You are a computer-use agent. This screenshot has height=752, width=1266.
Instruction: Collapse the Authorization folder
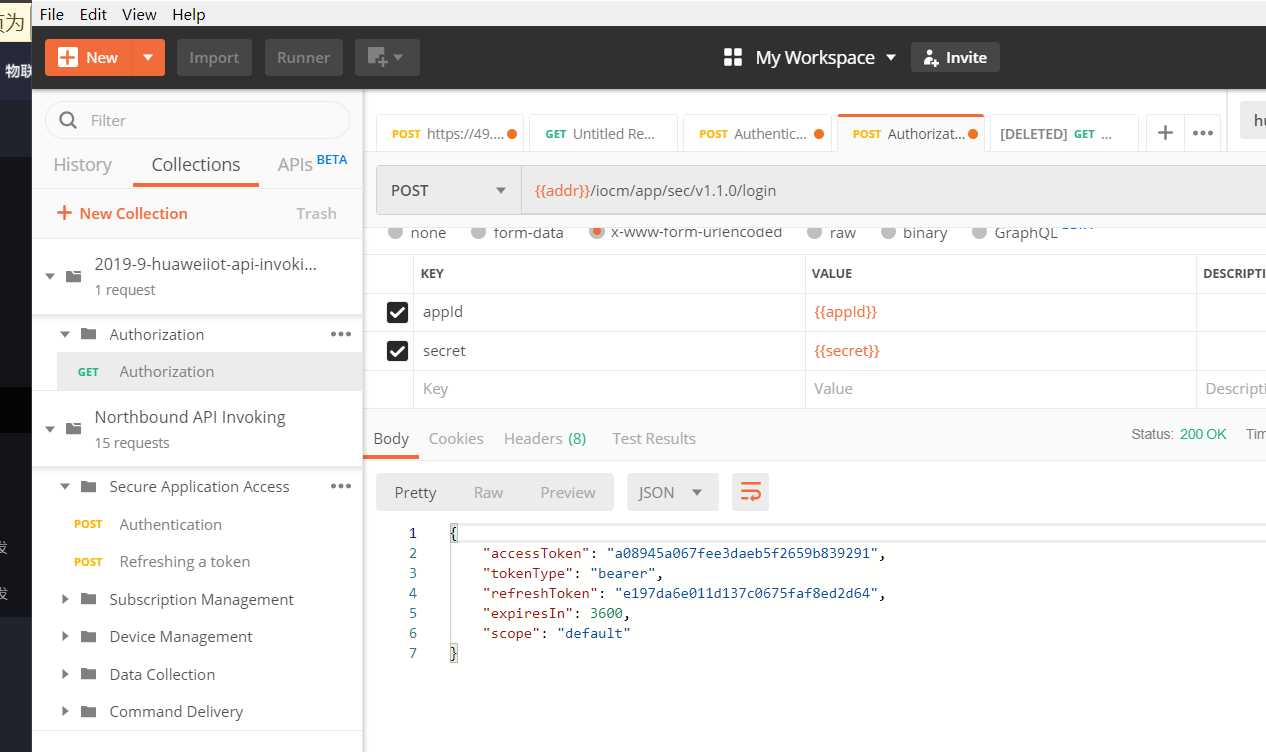point(65,334)
